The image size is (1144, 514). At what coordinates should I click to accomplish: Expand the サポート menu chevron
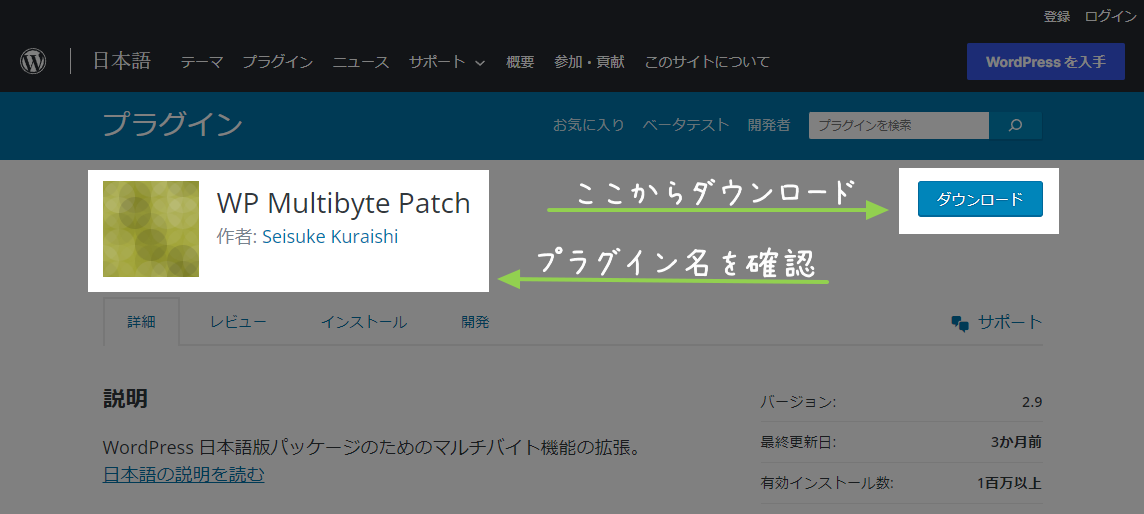tap(480, 63)
